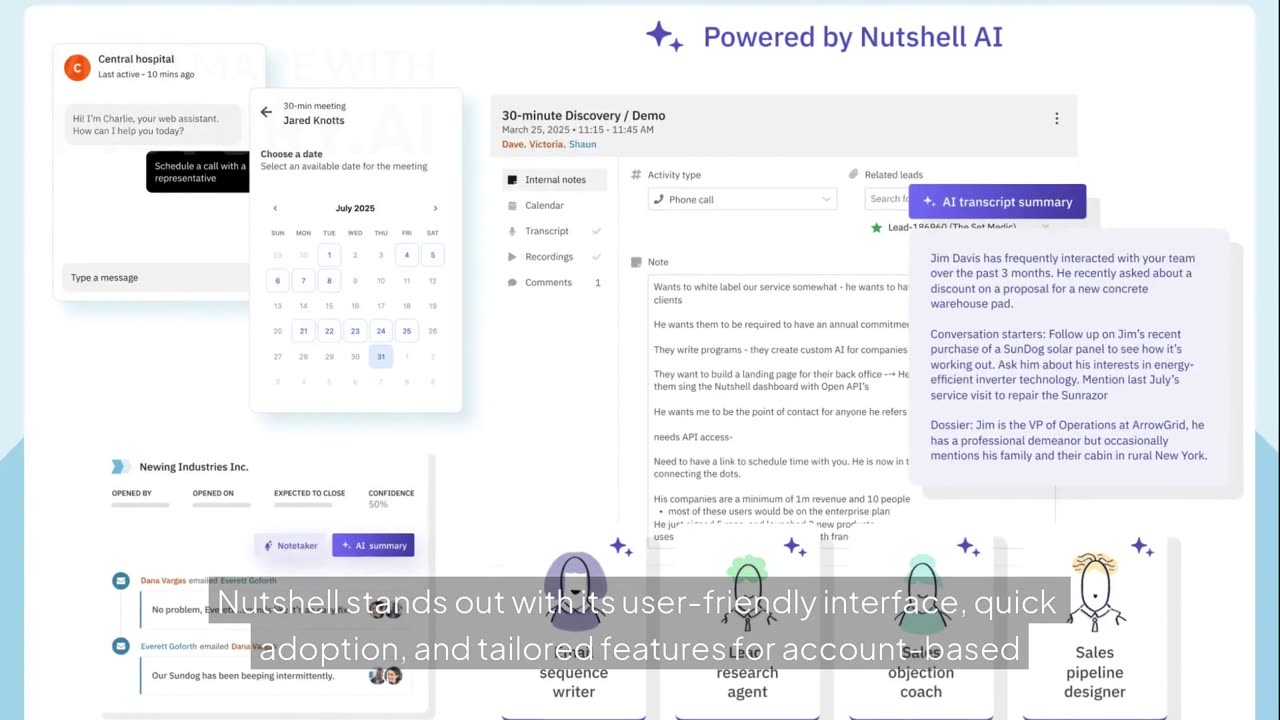
Task: Click the Newing Industries arrow logo
Action: 120,466
